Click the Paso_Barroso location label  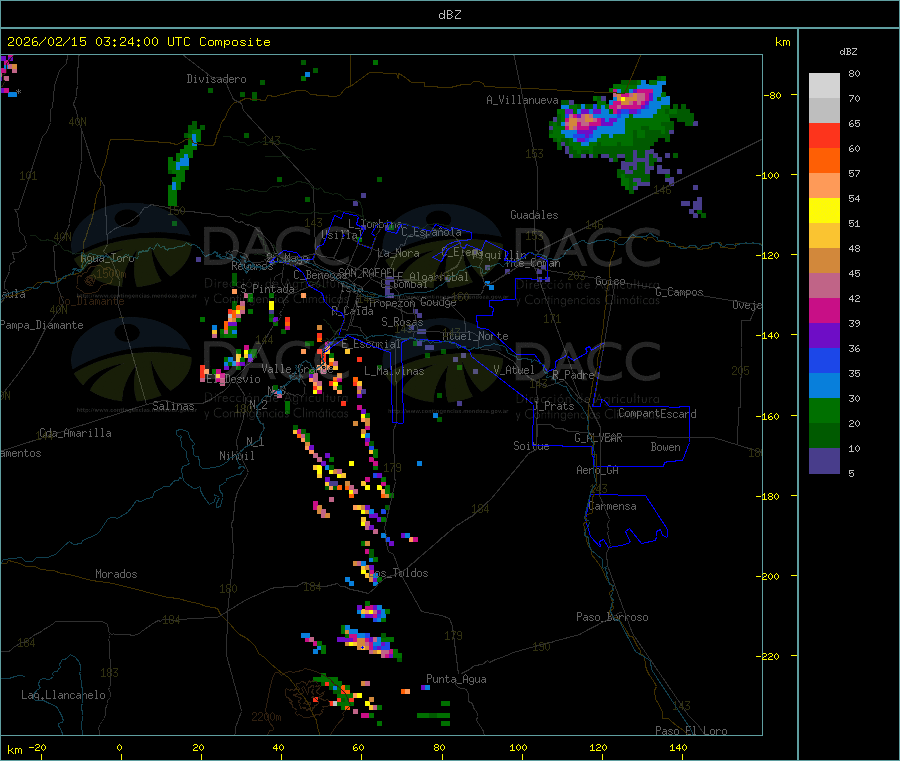tap(612, 618)
